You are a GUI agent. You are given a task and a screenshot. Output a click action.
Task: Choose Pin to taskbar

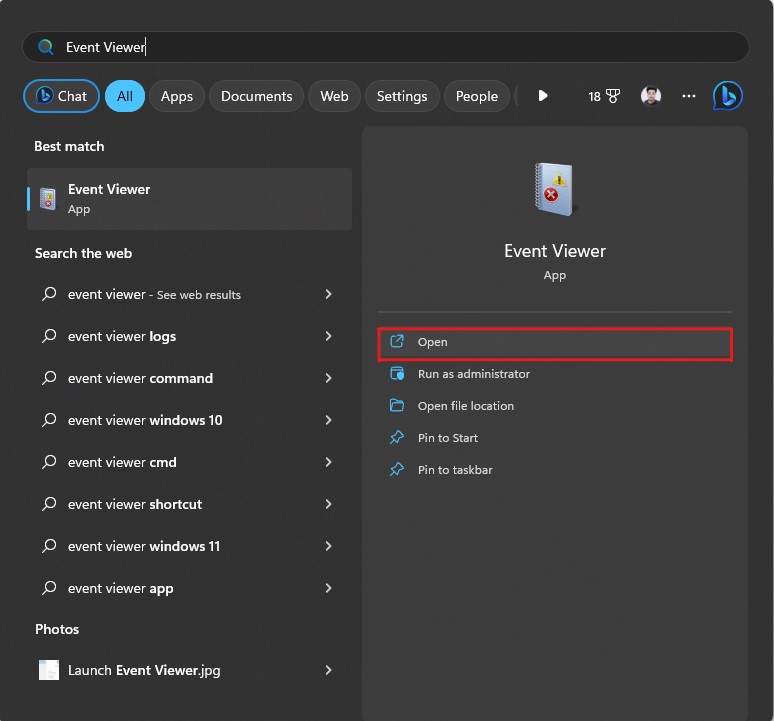click(x=555, y=470)
